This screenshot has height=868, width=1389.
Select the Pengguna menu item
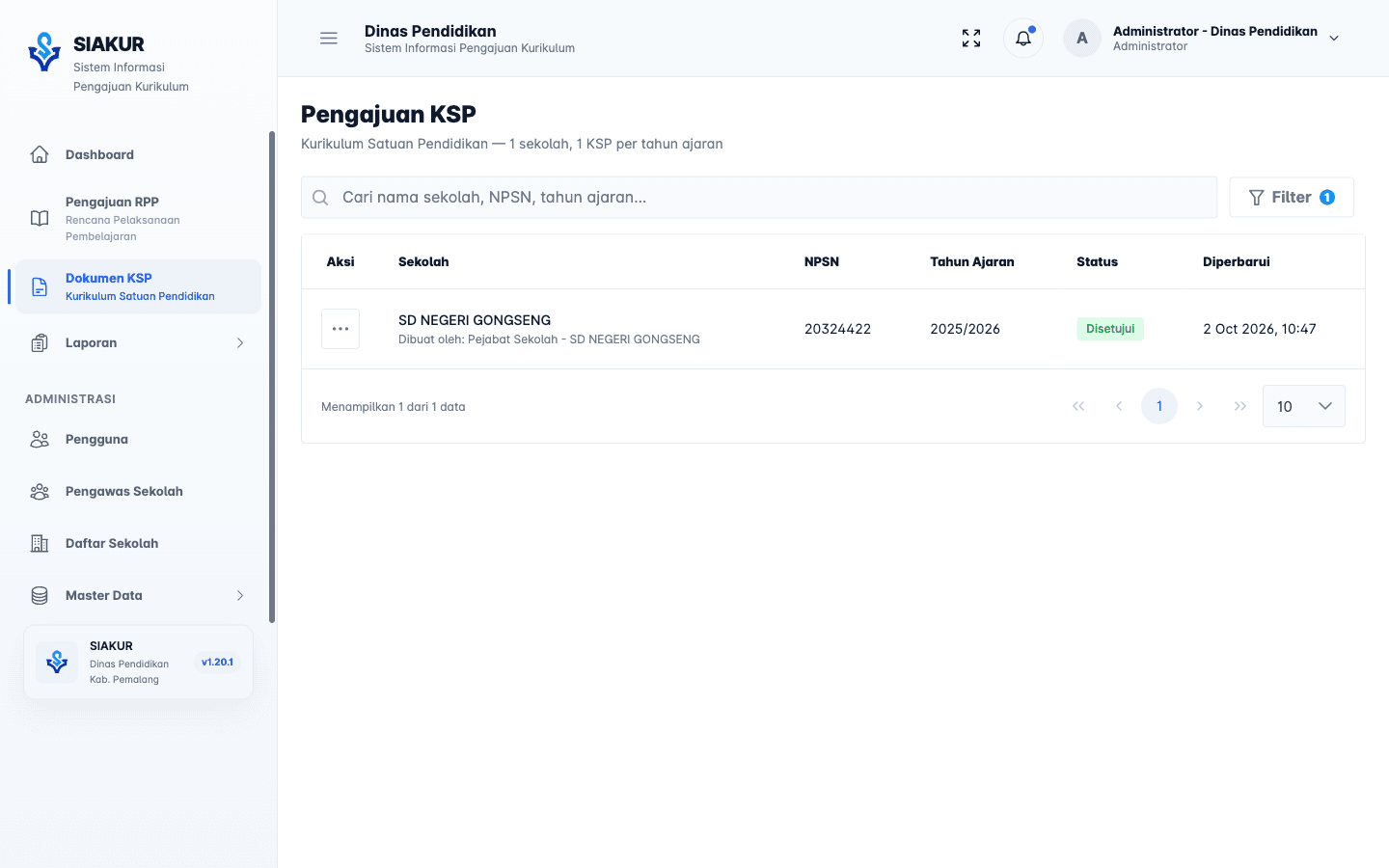138,439
